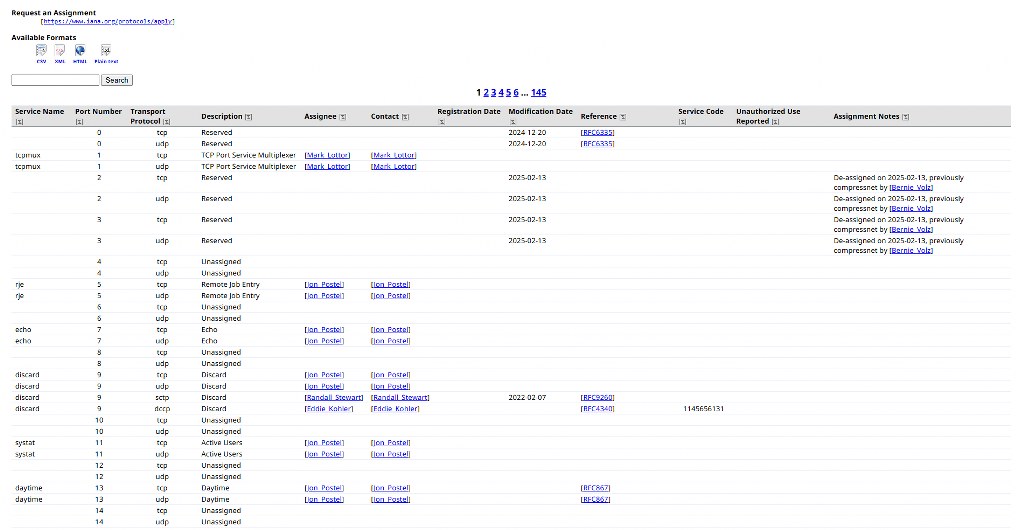
Task: Open Mark Lottor contact link in tcpmux udp row
Action: click(x=394, y=166)
